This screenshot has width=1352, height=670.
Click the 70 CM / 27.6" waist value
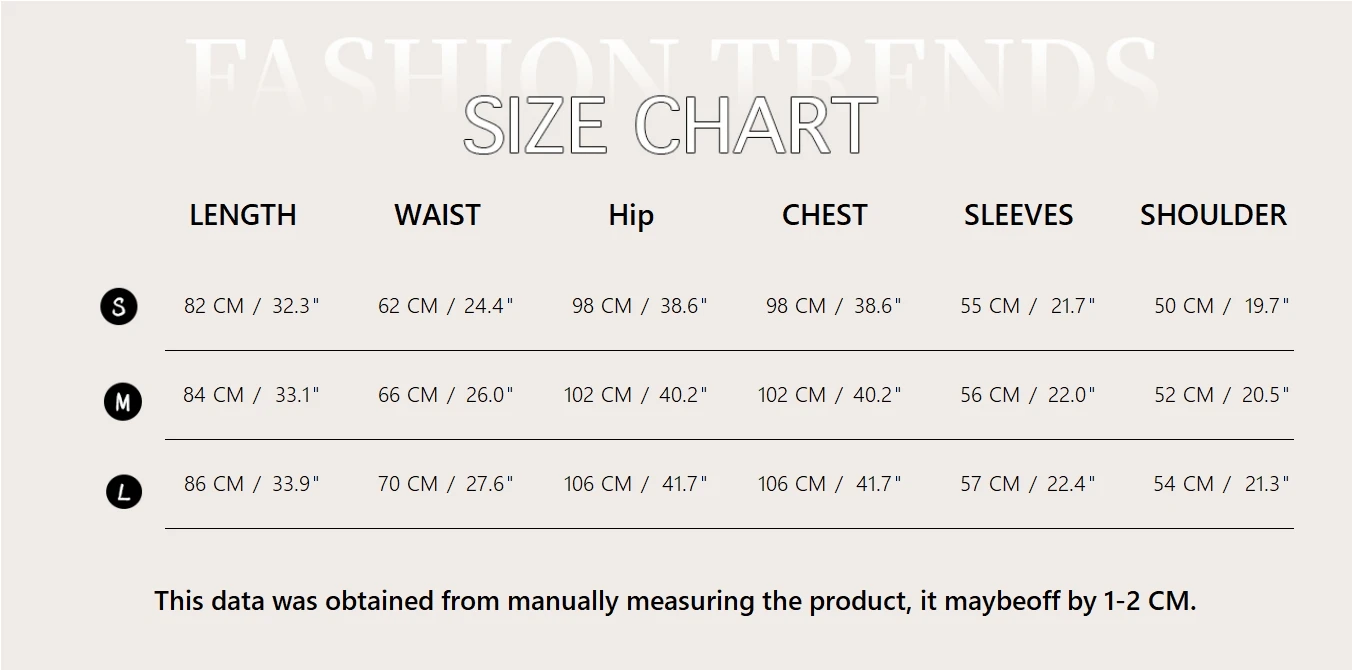pos(445,484)
